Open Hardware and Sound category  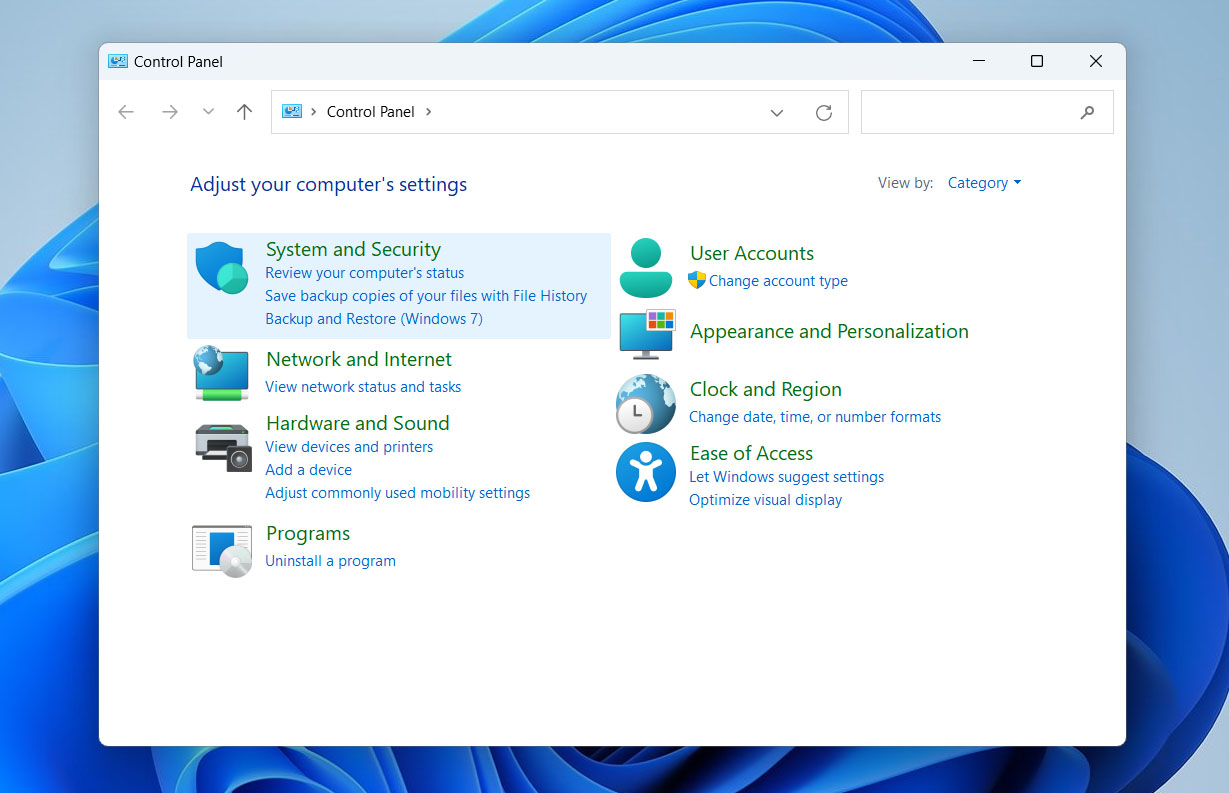pyautogui.click(x=358, y=424)
